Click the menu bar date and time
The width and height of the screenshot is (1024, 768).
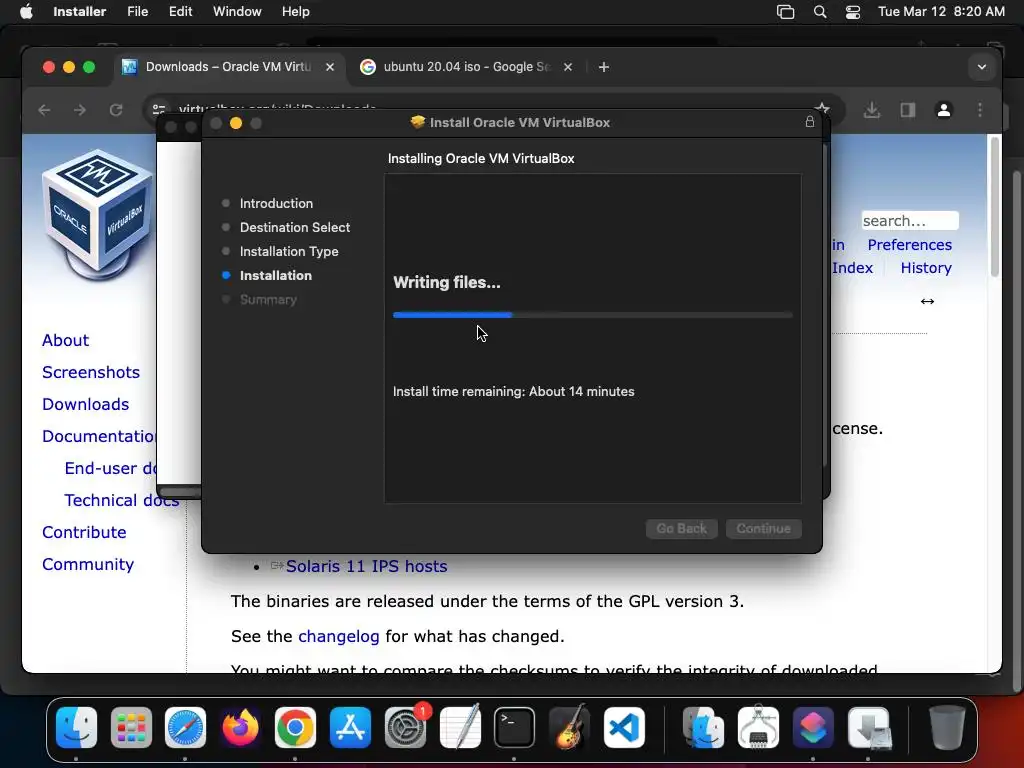941,12
